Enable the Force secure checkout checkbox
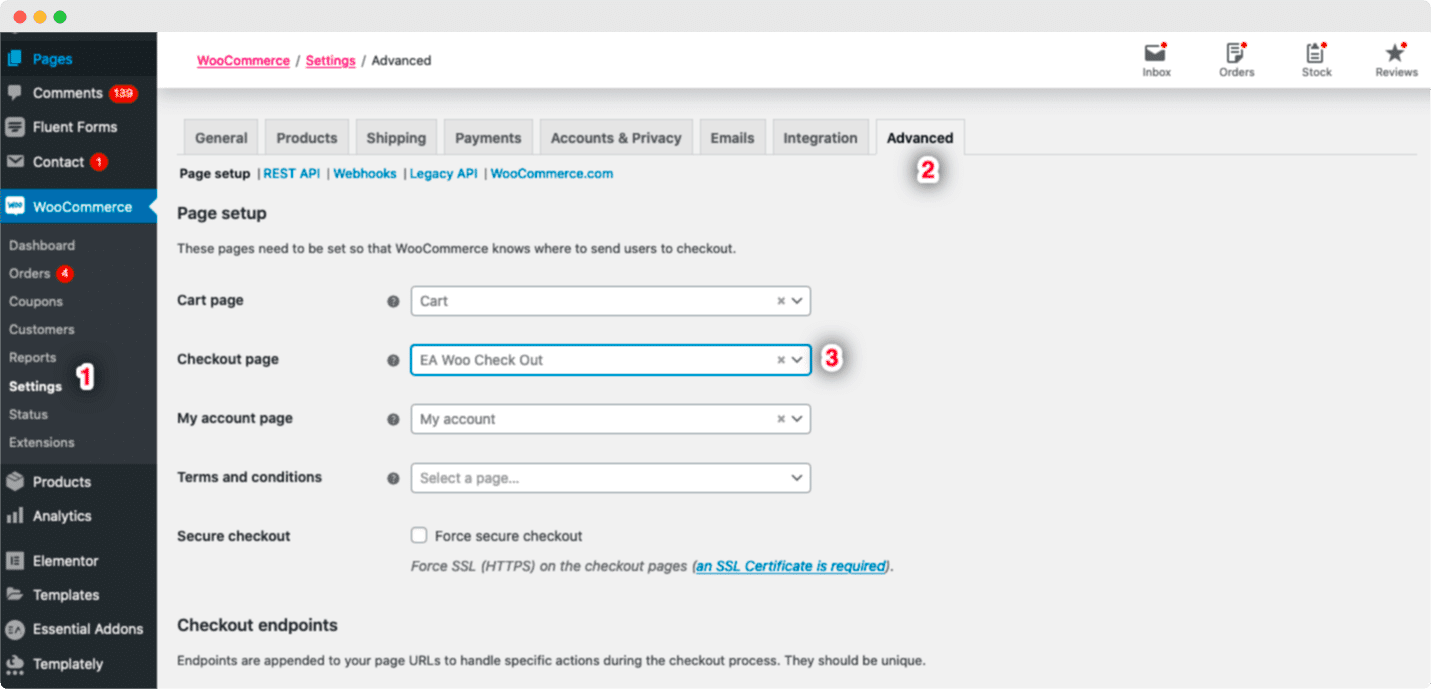 click(419, 535)
